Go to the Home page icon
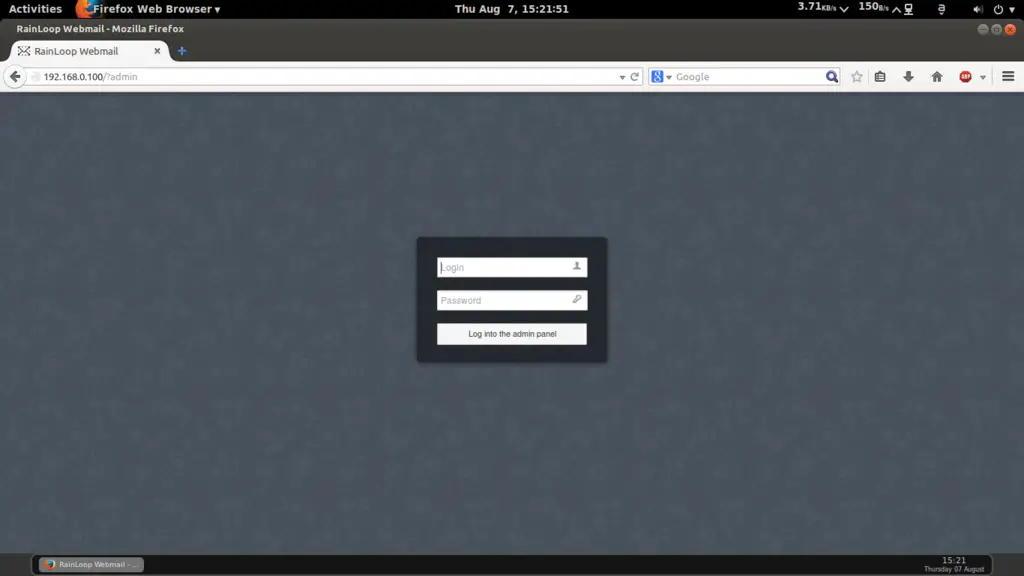The height and width of the screenshot is (576, 1024). point(937,76)
